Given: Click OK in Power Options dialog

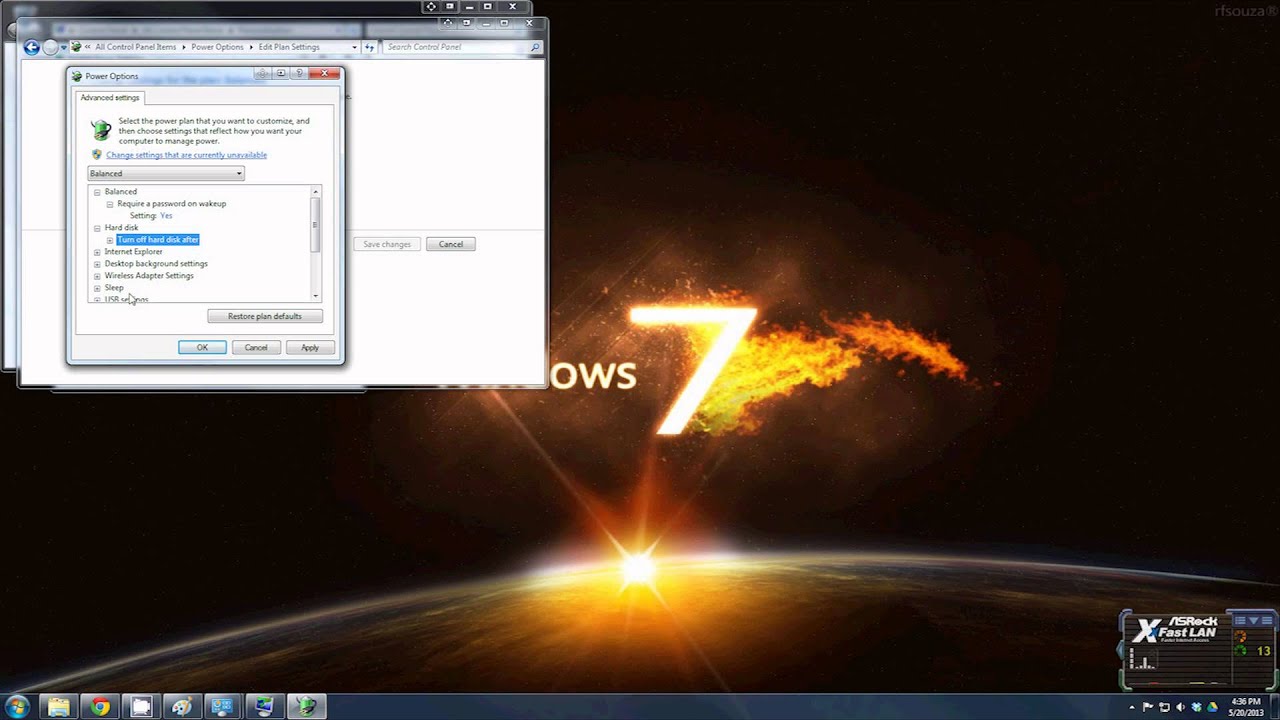Looking at the screenshot, I should point(202,347).
